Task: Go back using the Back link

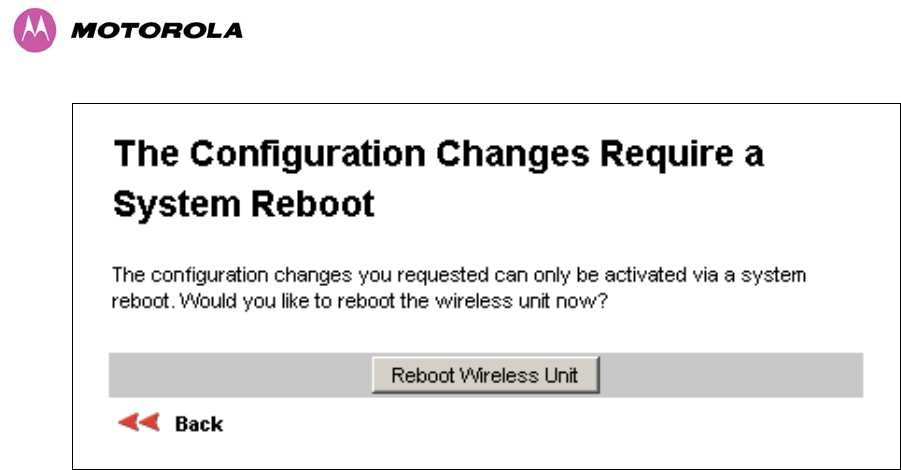Action: click(199, 424)
